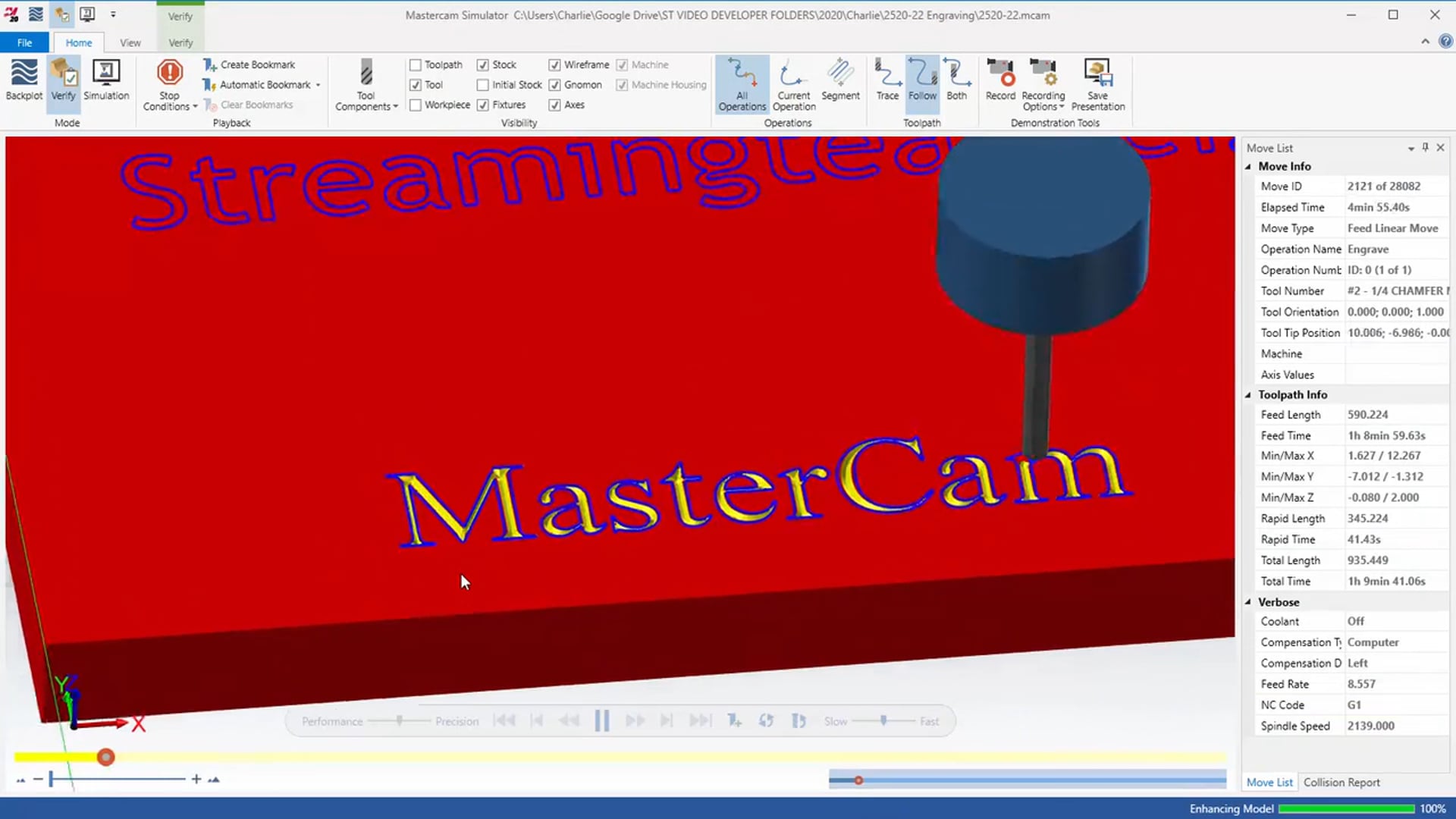The image size is (1456, 819).
Task: Switch to Backplot mode
Action: [x=24, y=80]
